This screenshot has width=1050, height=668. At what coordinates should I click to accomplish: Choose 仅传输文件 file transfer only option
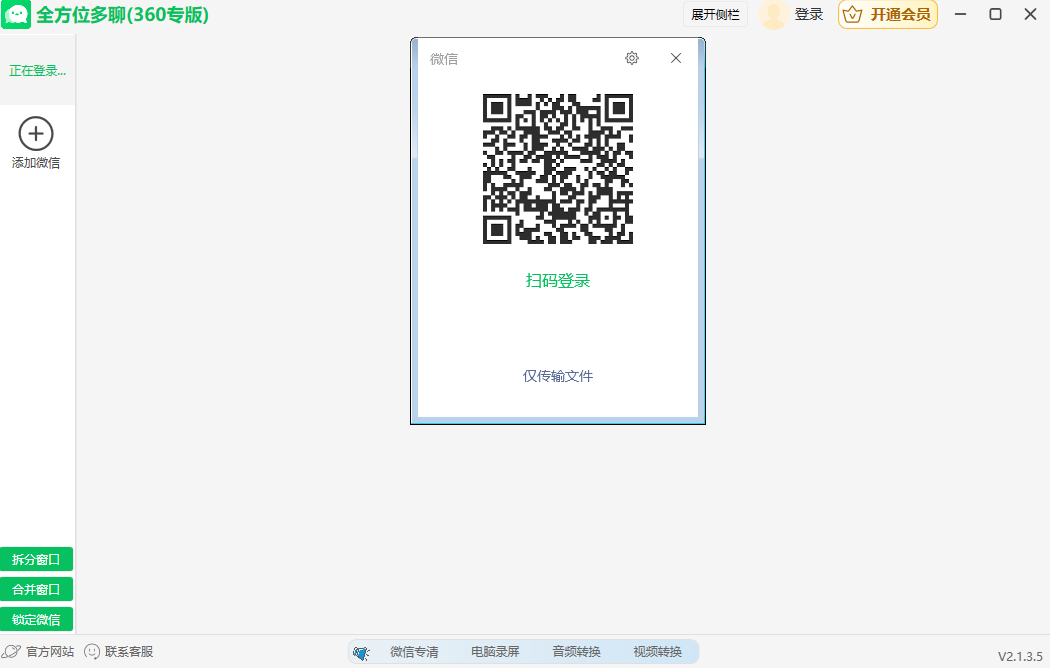pos(558,376)
